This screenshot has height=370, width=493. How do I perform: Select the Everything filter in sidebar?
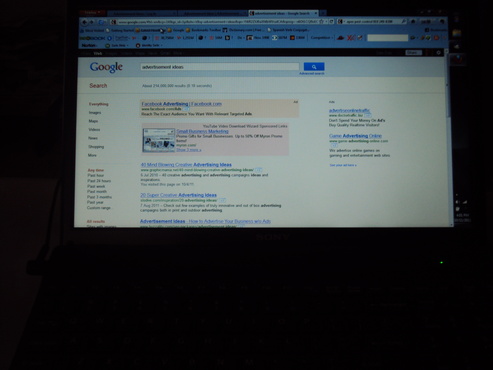[98, 104]
